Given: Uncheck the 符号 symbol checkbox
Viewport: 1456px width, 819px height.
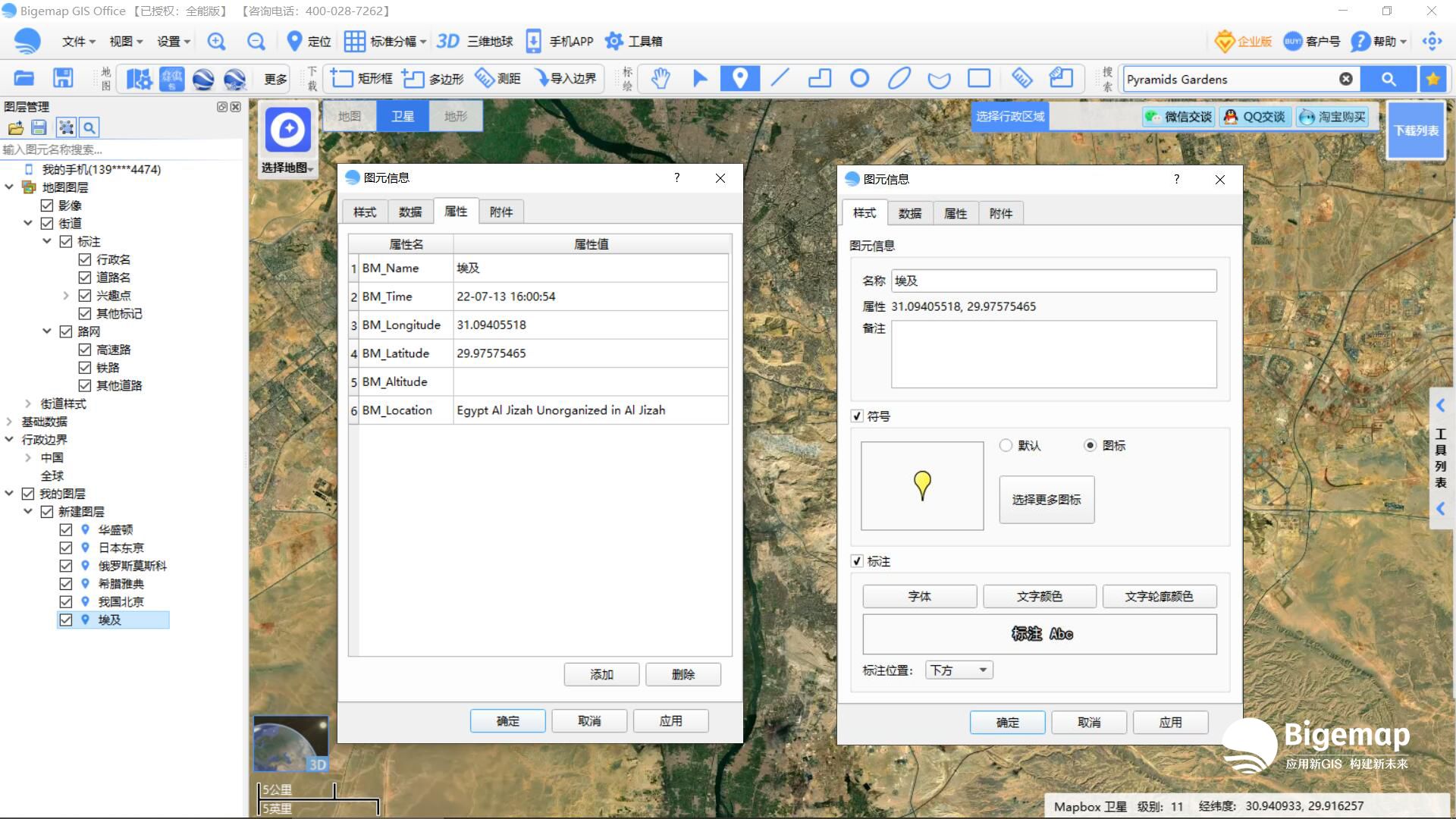Looking at the screenshot, I should pos(857,416).
